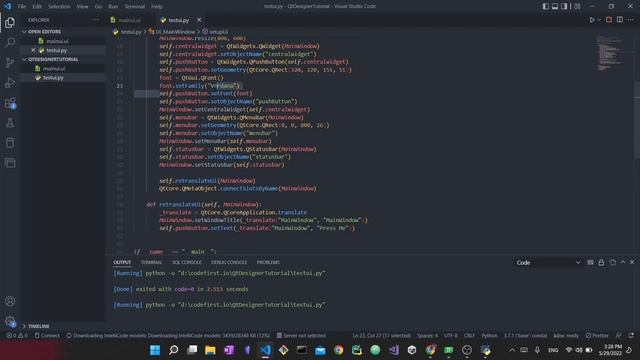Viewport: 640px width, 360px height.
Task: Open Windows Start menu
Action: pyautogui.click(x=155, y=350)
